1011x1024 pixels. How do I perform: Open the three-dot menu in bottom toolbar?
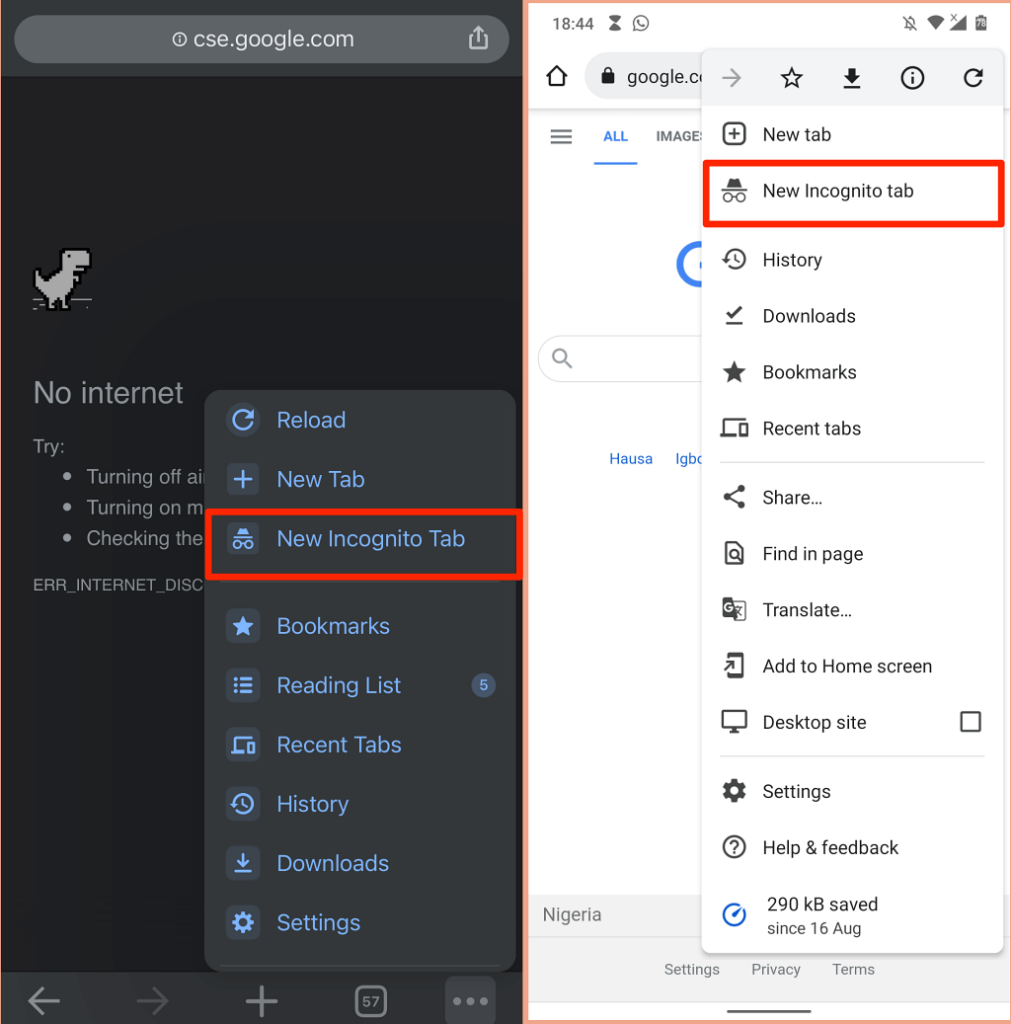point(469,1000)
